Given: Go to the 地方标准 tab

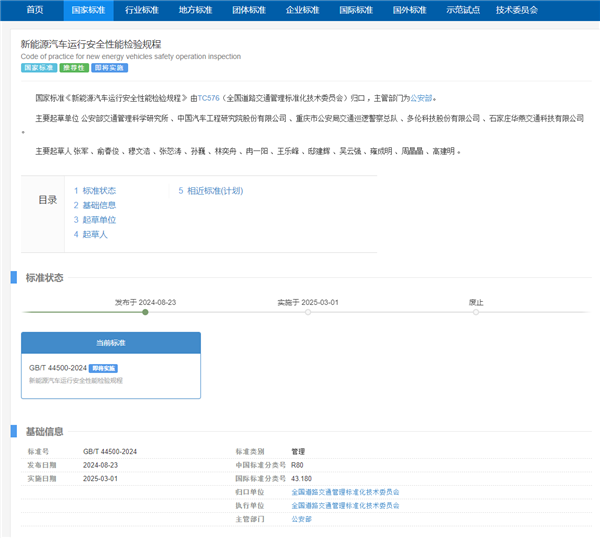Looking at the screenshot, I should [x=194, y=9].
